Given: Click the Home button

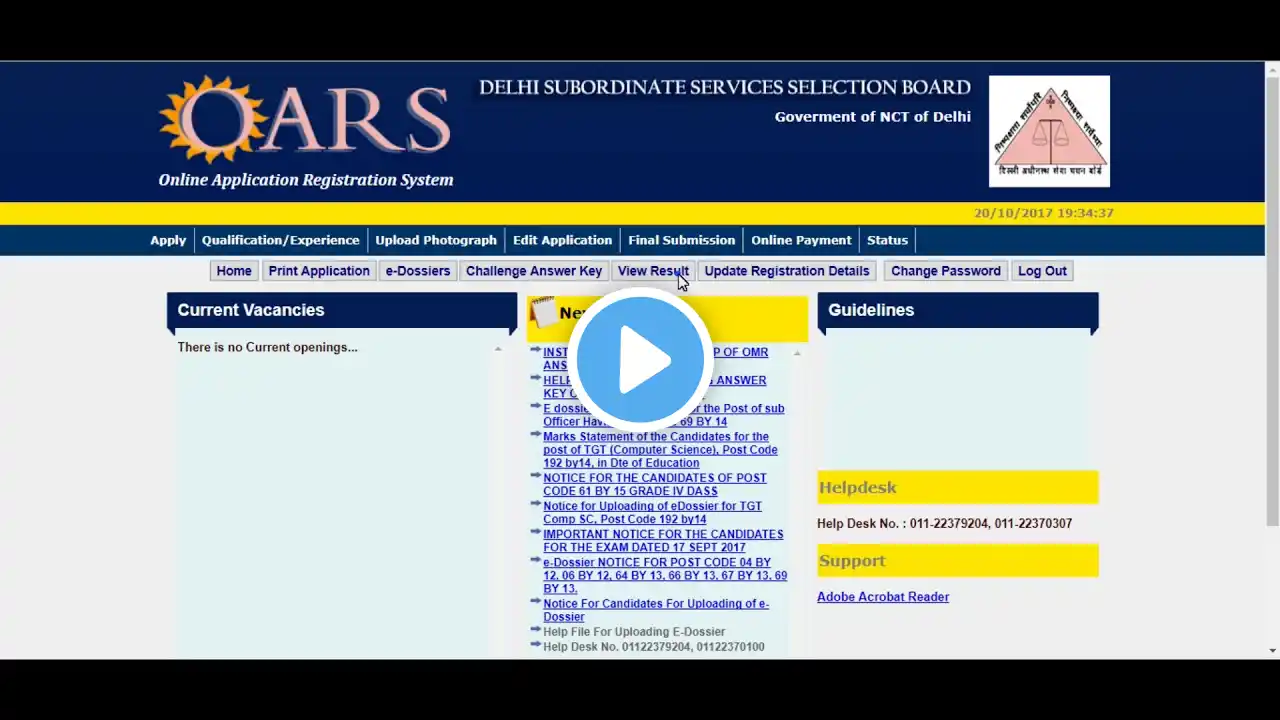Looking at the screenshot, I should [x=234, y=271].
